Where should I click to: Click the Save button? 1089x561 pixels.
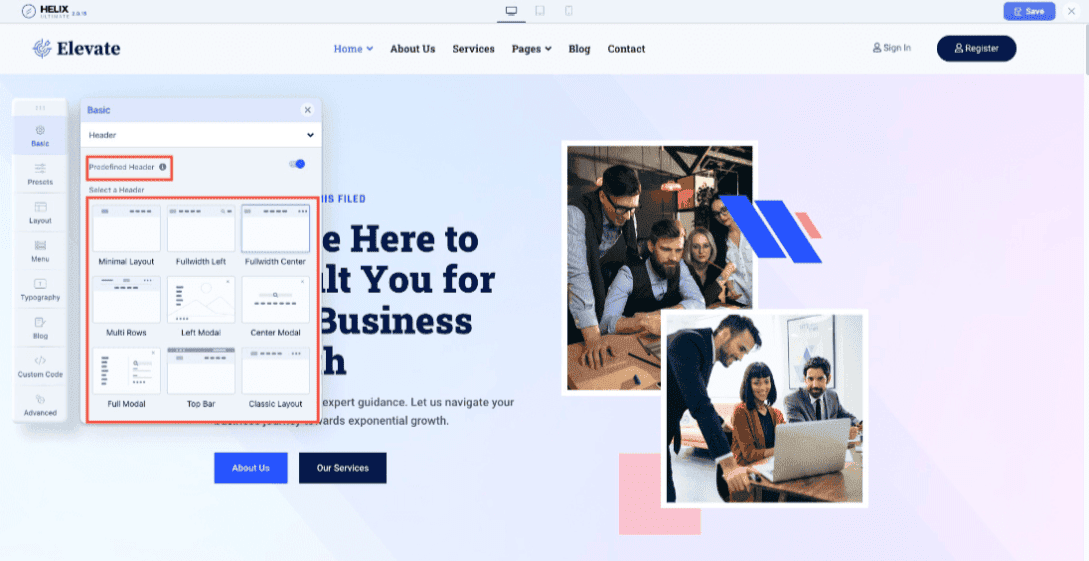tap(1029, 11)
